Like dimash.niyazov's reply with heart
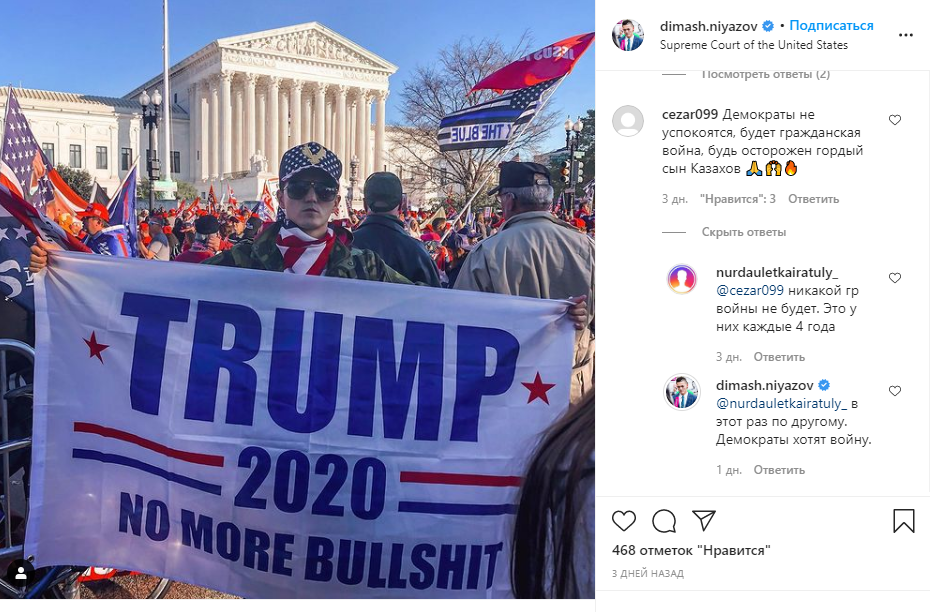 [895, 390]
